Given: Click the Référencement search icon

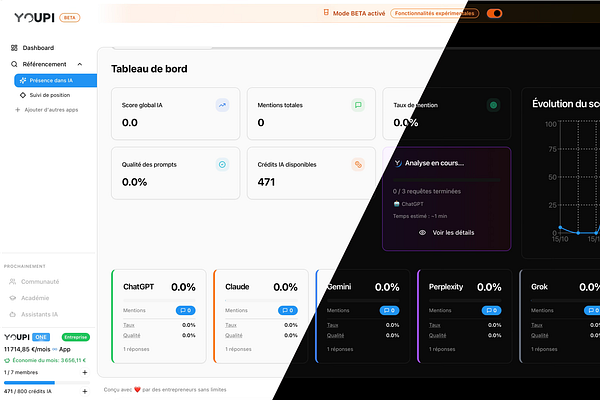Looking at the screenshot, I should [x=14, y=64].
